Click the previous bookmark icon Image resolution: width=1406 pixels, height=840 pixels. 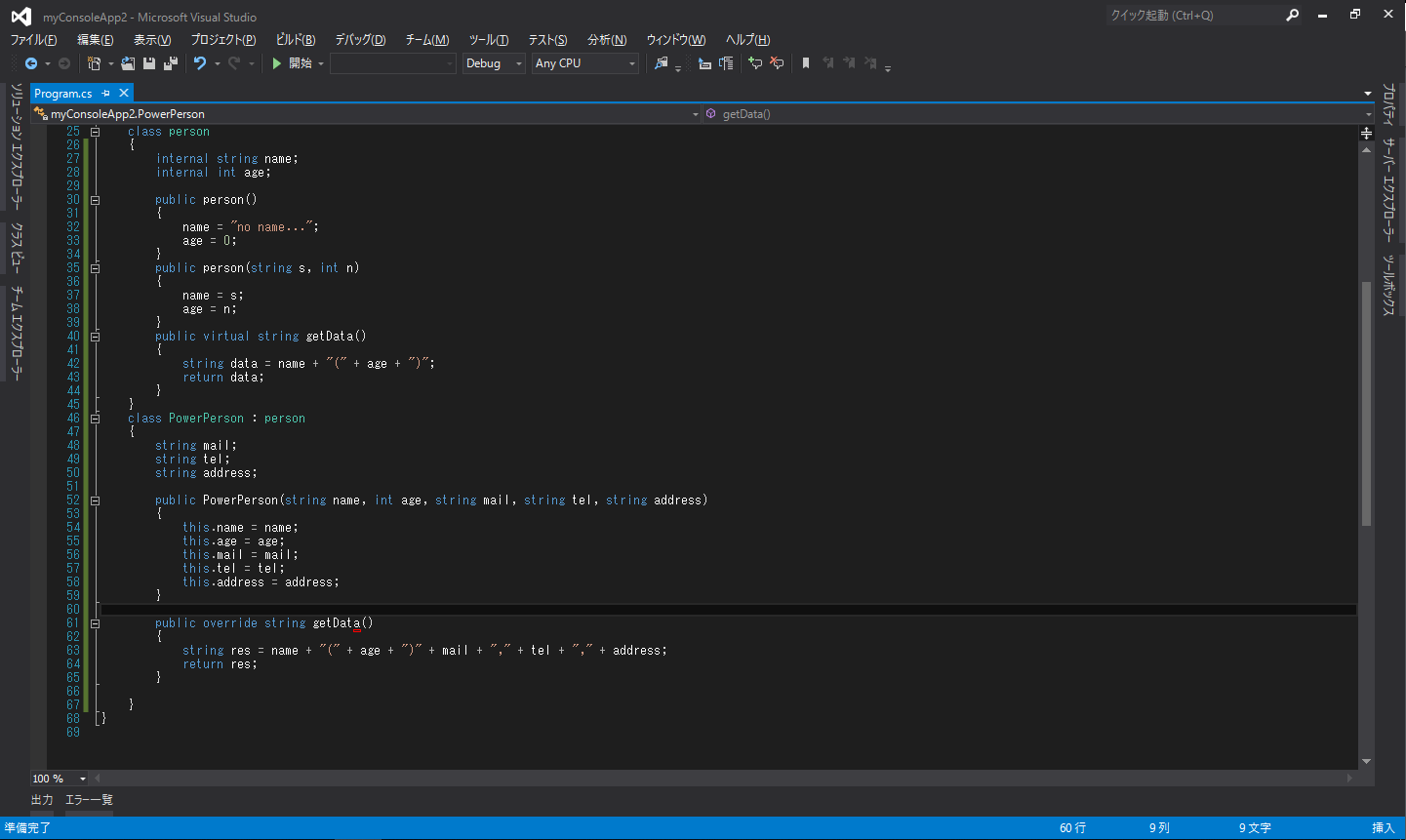tap(827, 63)
